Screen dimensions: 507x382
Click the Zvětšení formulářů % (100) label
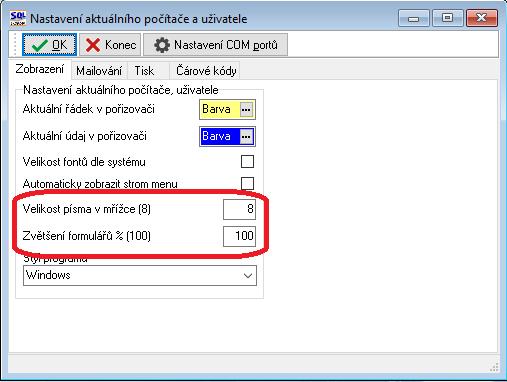click(87, 236)
